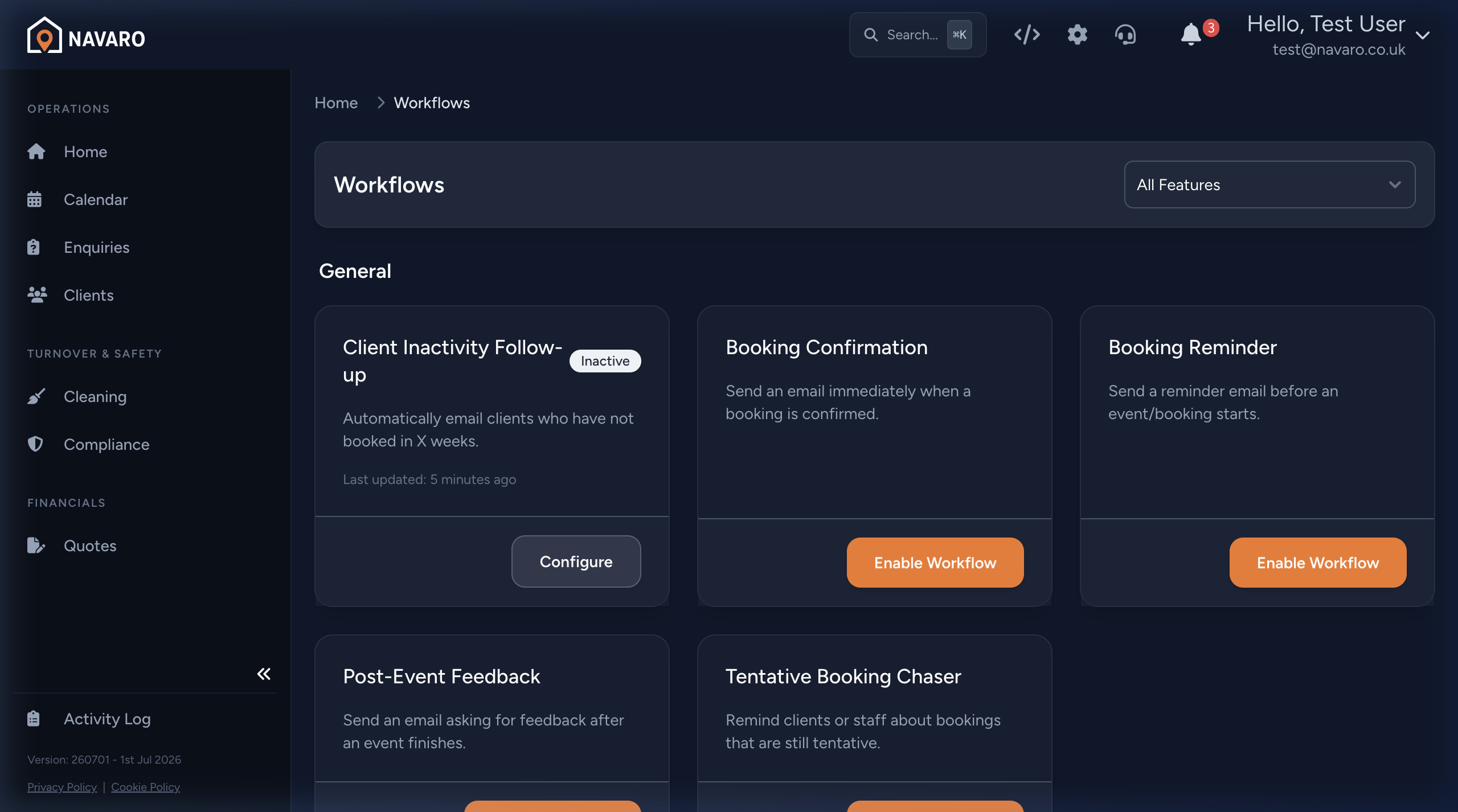Configure Client Inactivity Follow-up workflow
Image resolution: width=1458 pixels, height=812 pixels.
(x=576, y=561)
